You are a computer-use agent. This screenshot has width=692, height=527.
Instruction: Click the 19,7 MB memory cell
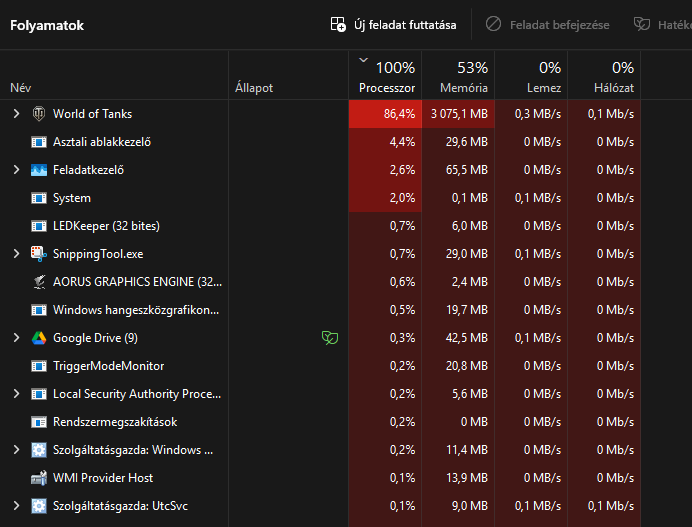click(x=458, y=310)
